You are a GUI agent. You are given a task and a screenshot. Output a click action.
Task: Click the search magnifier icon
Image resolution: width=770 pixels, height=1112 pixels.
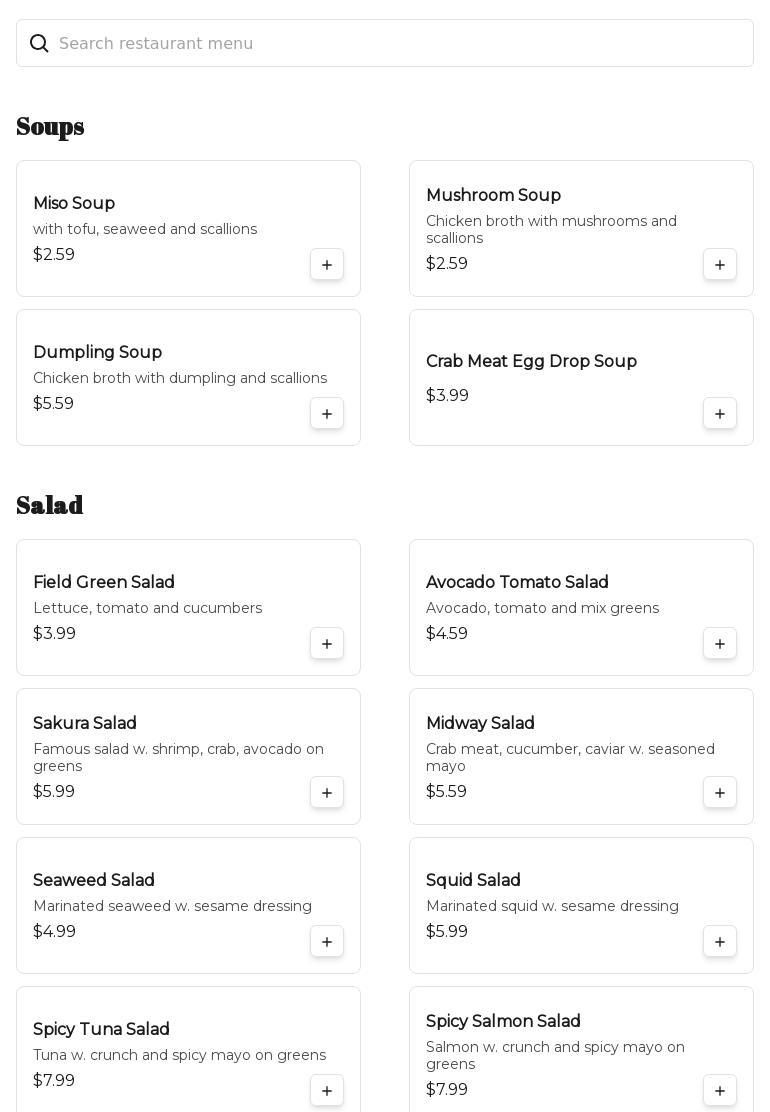click(x=39, y=44)
